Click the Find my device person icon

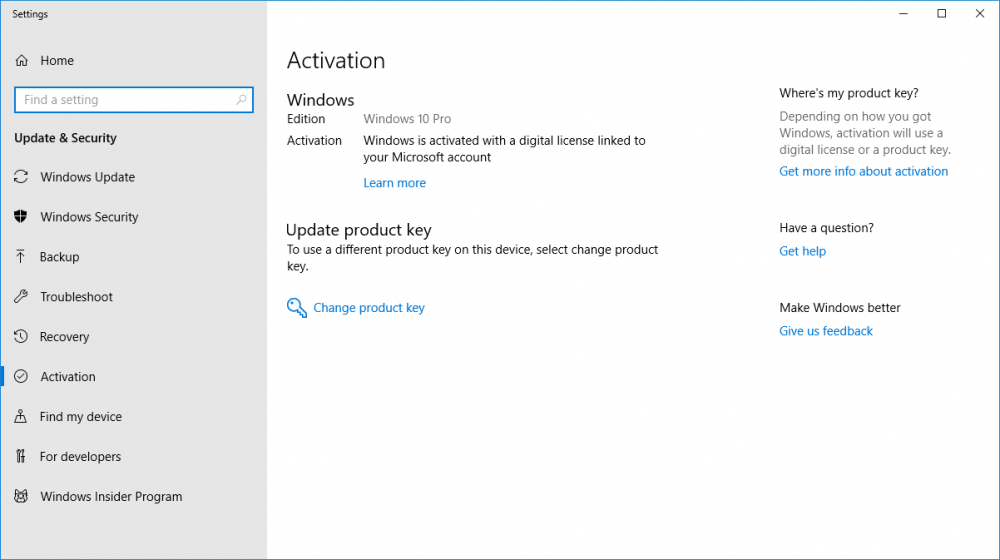[20, 416]
